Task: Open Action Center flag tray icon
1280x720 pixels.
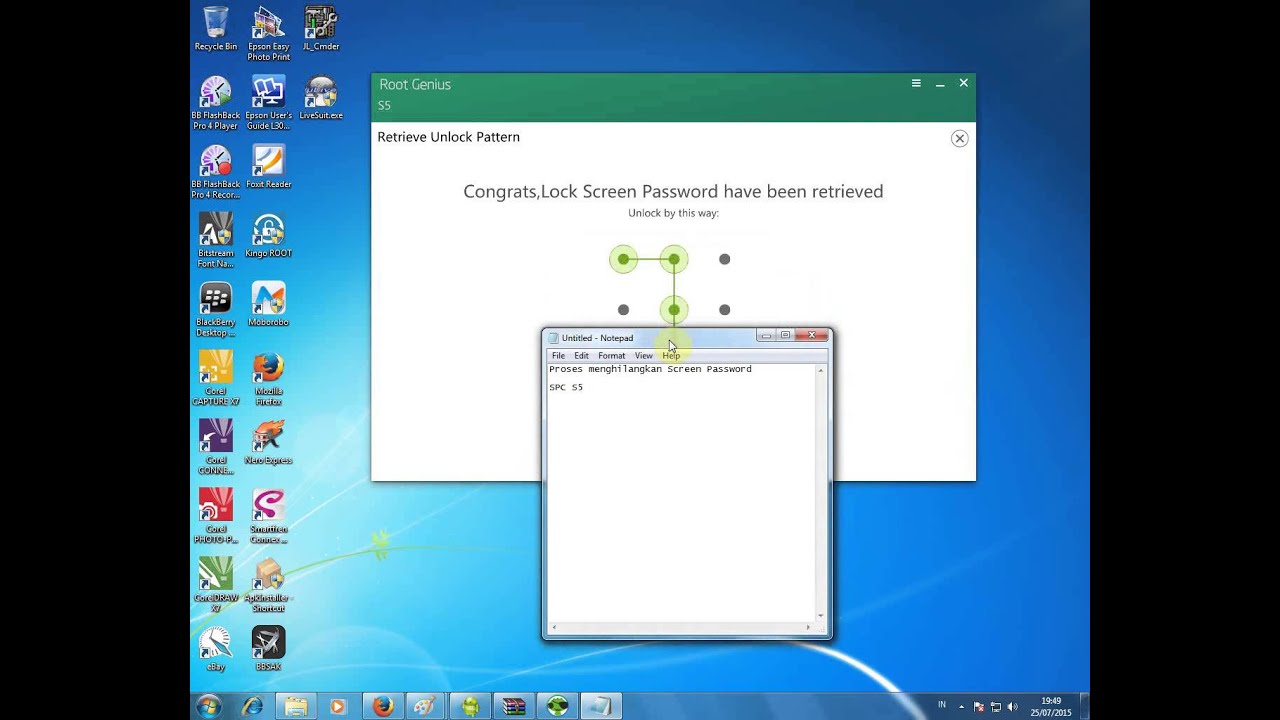Action: pyautogui.click(x=979, y=706)
